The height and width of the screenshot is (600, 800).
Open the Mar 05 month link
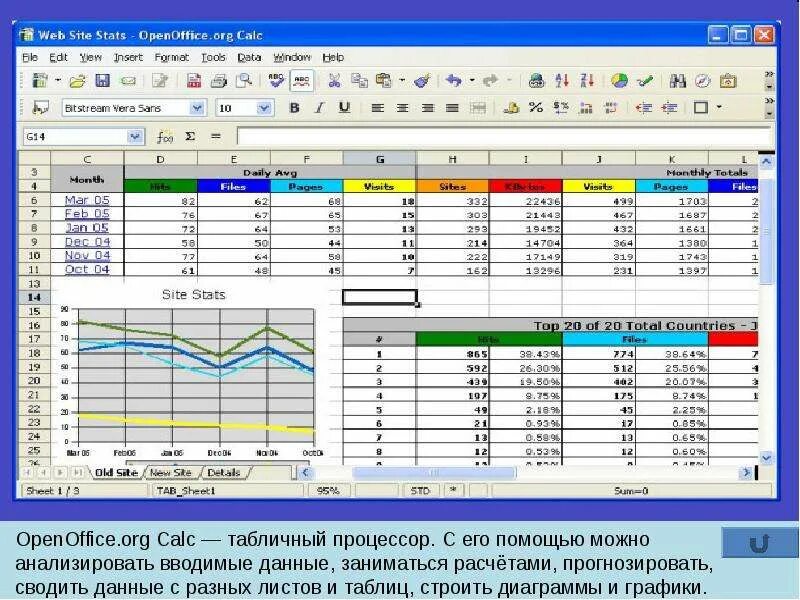[x=87, y=200]
